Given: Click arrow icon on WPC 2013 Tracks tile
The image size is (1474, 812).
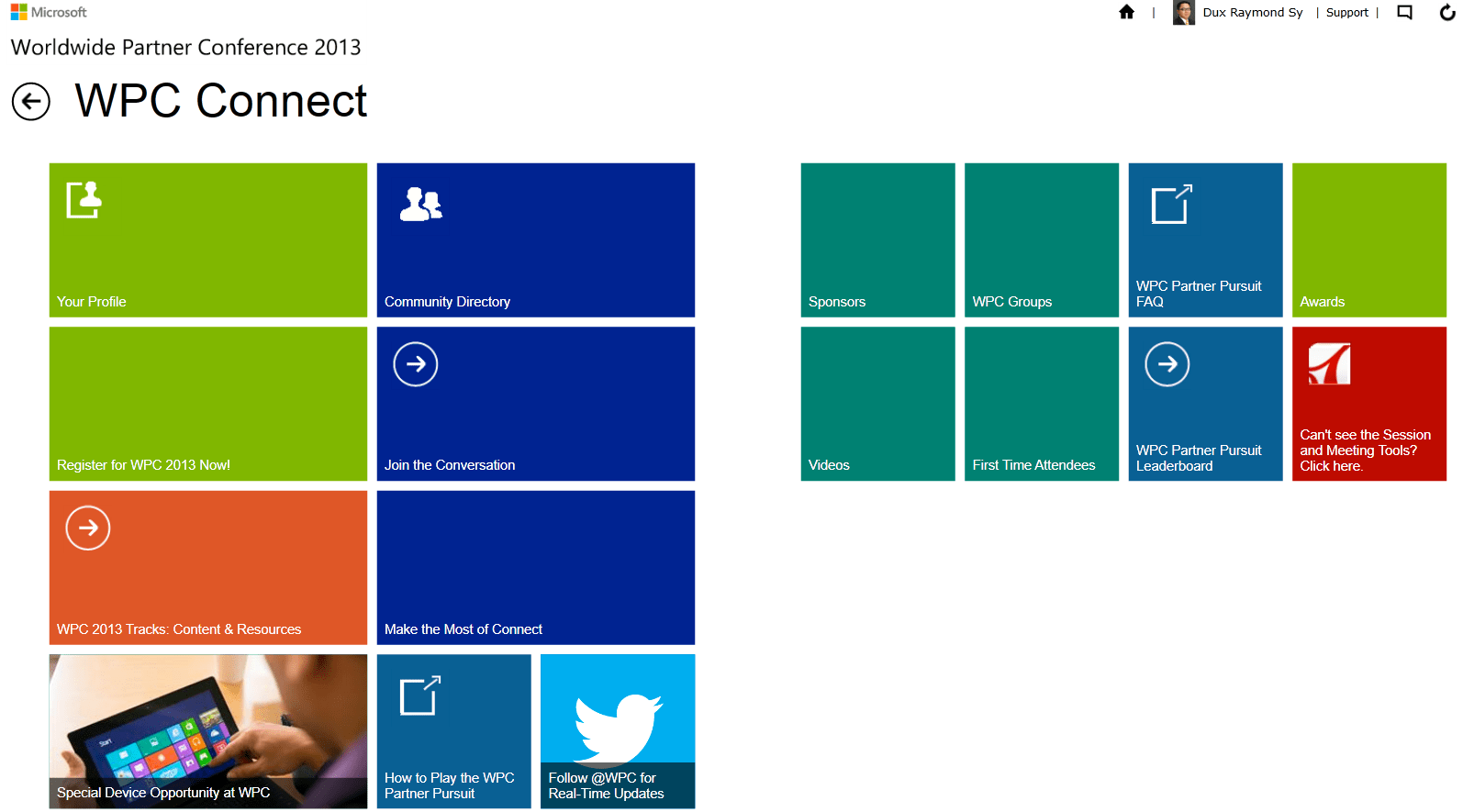Looking at the screenshot, I should (88, 528).
